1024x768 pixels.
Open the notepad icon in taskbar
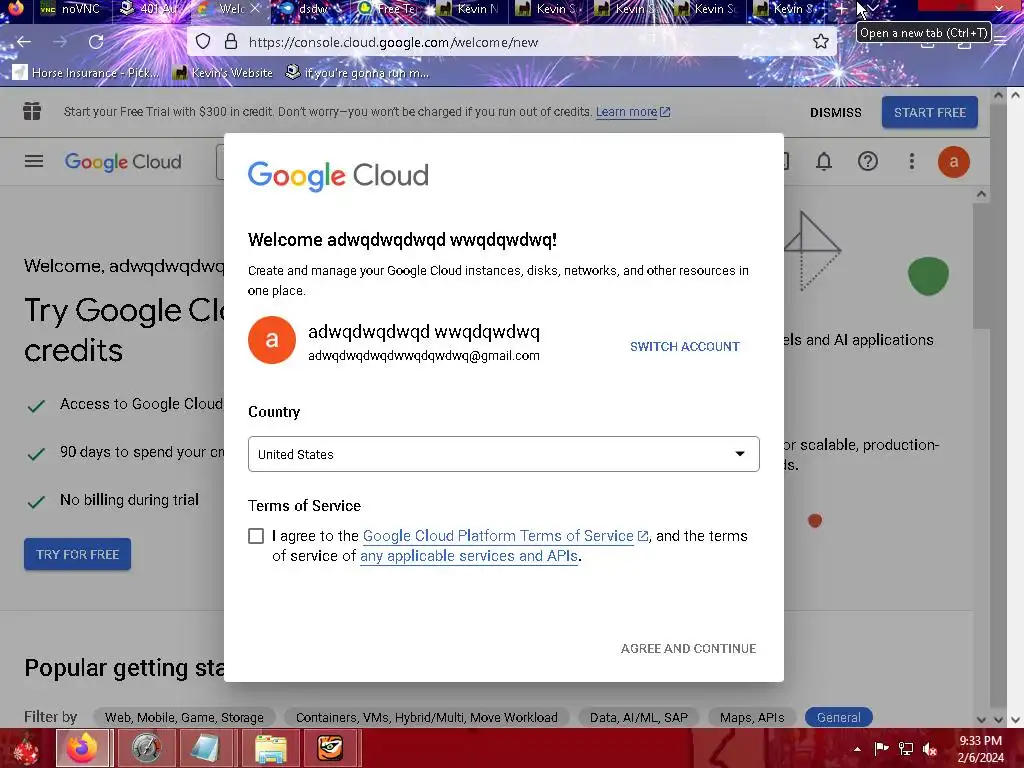[206, 748]
